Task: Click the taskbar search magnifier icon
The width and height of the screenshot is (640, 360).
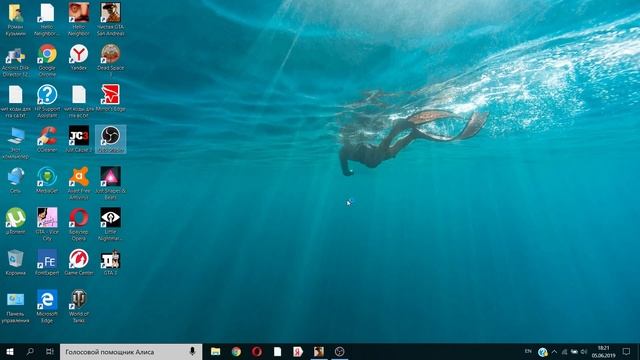Action: tap(30, 351)
